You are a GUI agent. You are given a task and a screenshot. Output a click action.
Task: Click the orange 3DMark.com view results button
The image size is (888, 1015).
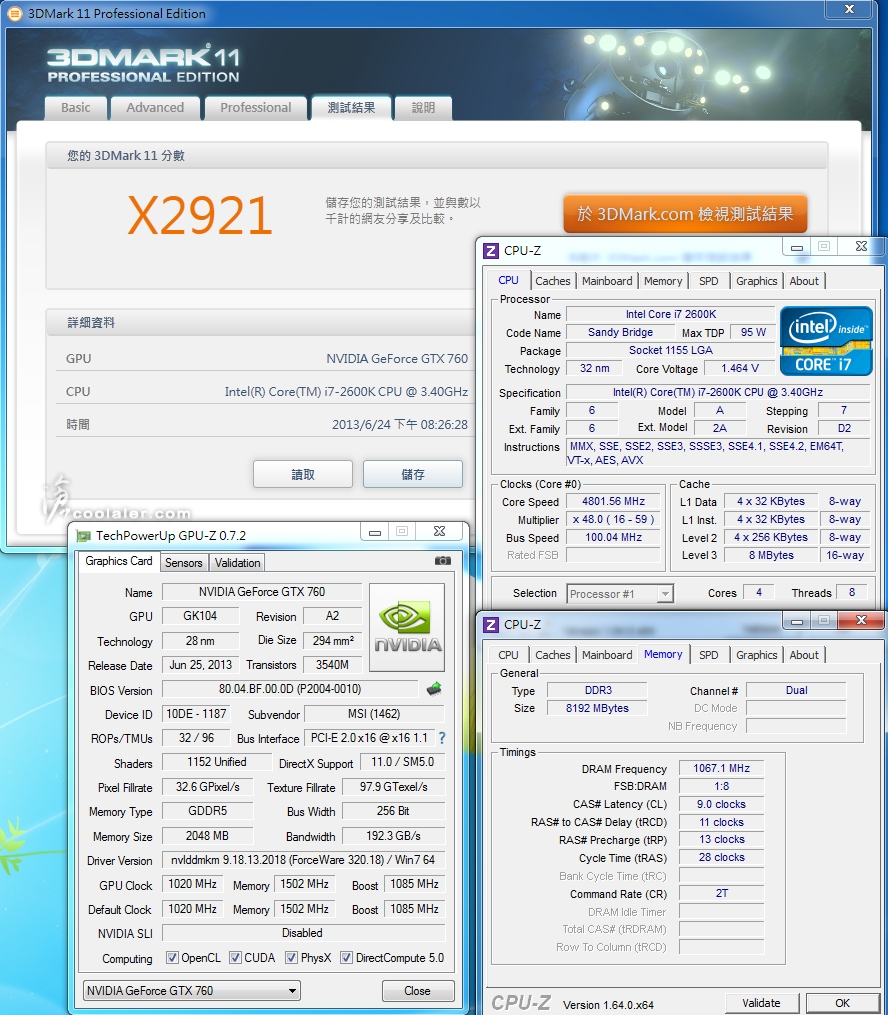point(685,214)
